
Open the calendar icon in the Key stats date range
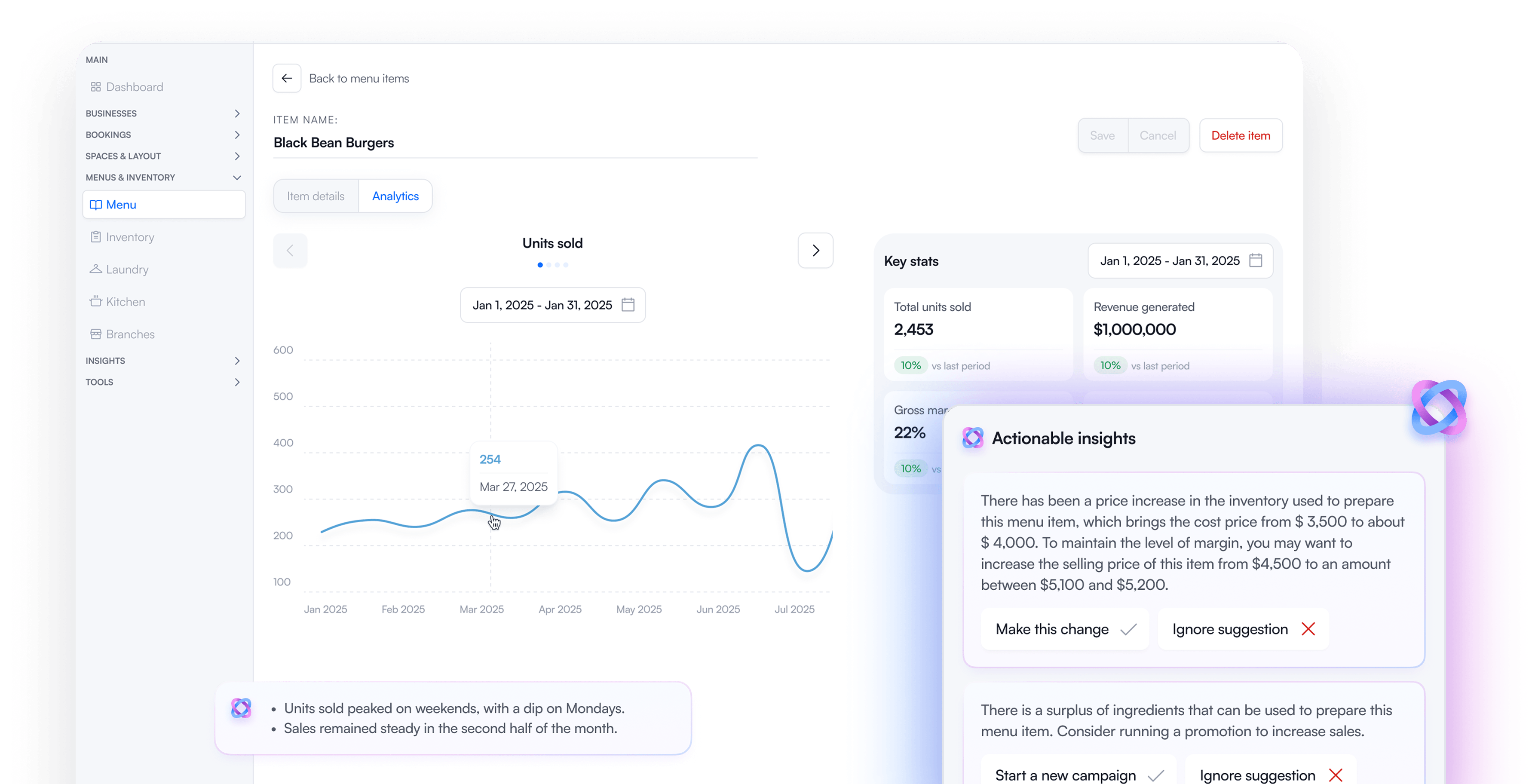(x=1256, y=260)
